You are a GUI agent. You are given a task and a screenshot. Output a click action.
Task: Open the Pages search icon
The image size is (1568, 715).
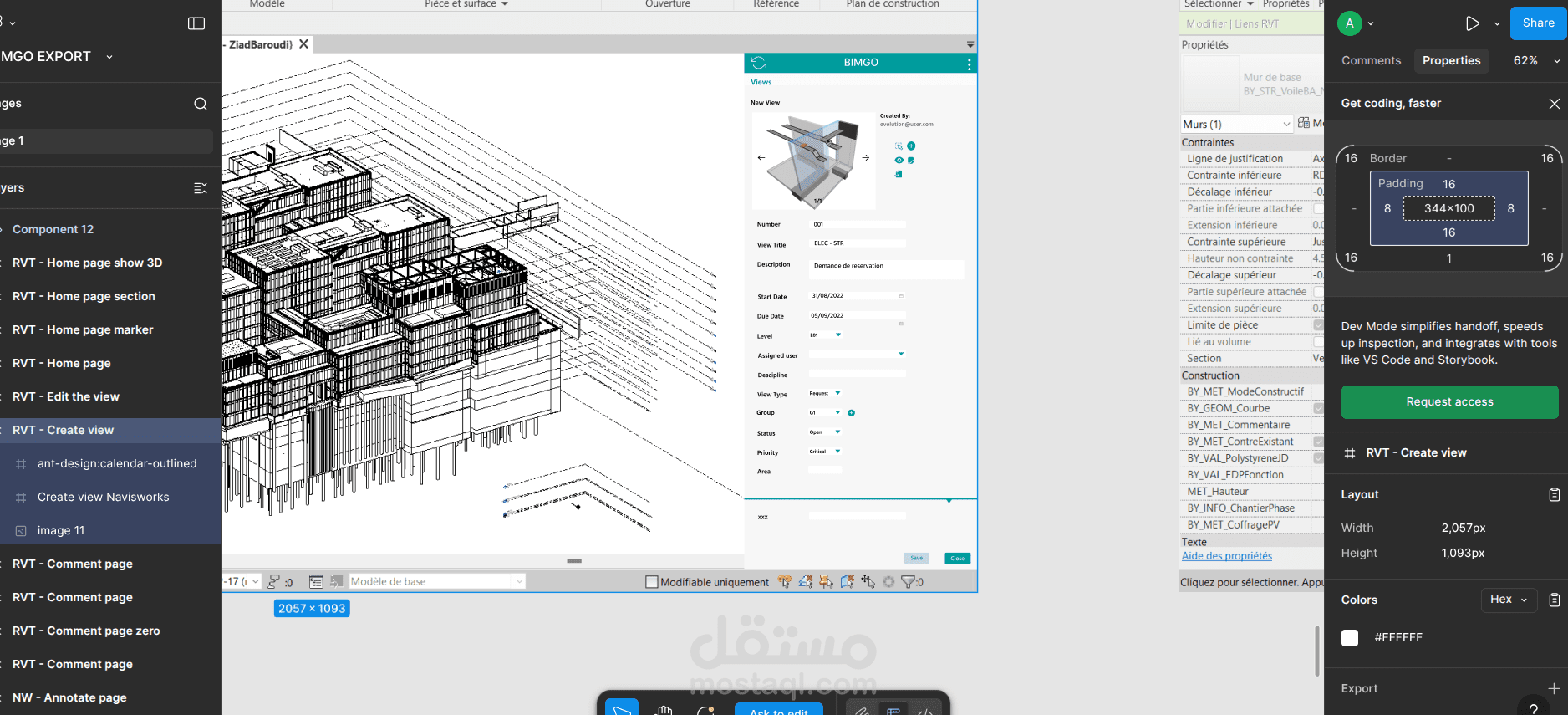pos(201,104)
